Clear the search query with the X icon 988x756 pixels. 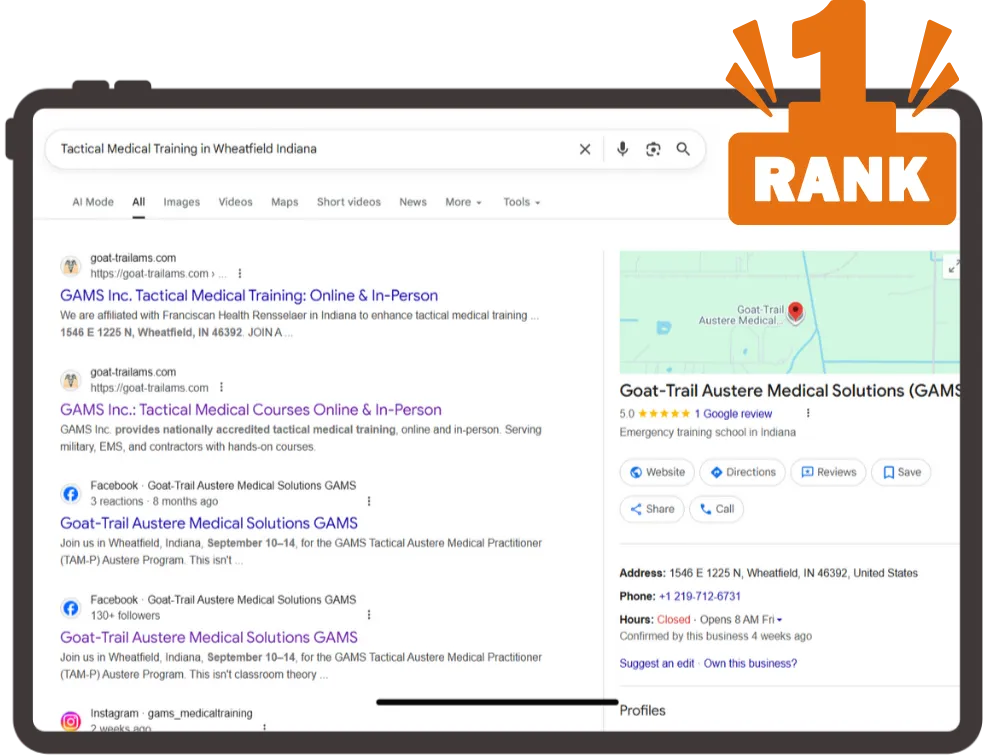(585, 149)
